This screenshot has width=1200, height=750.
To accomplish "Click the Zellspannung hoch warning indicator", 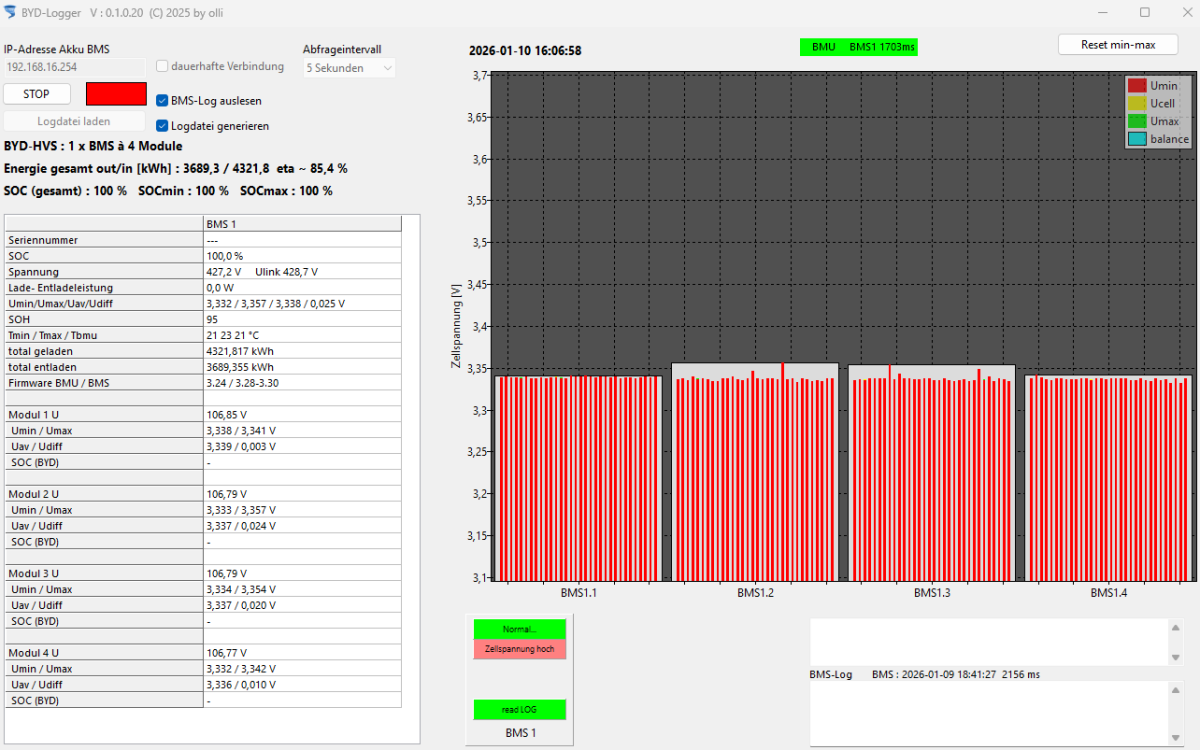I will click(x=519, y=649).
